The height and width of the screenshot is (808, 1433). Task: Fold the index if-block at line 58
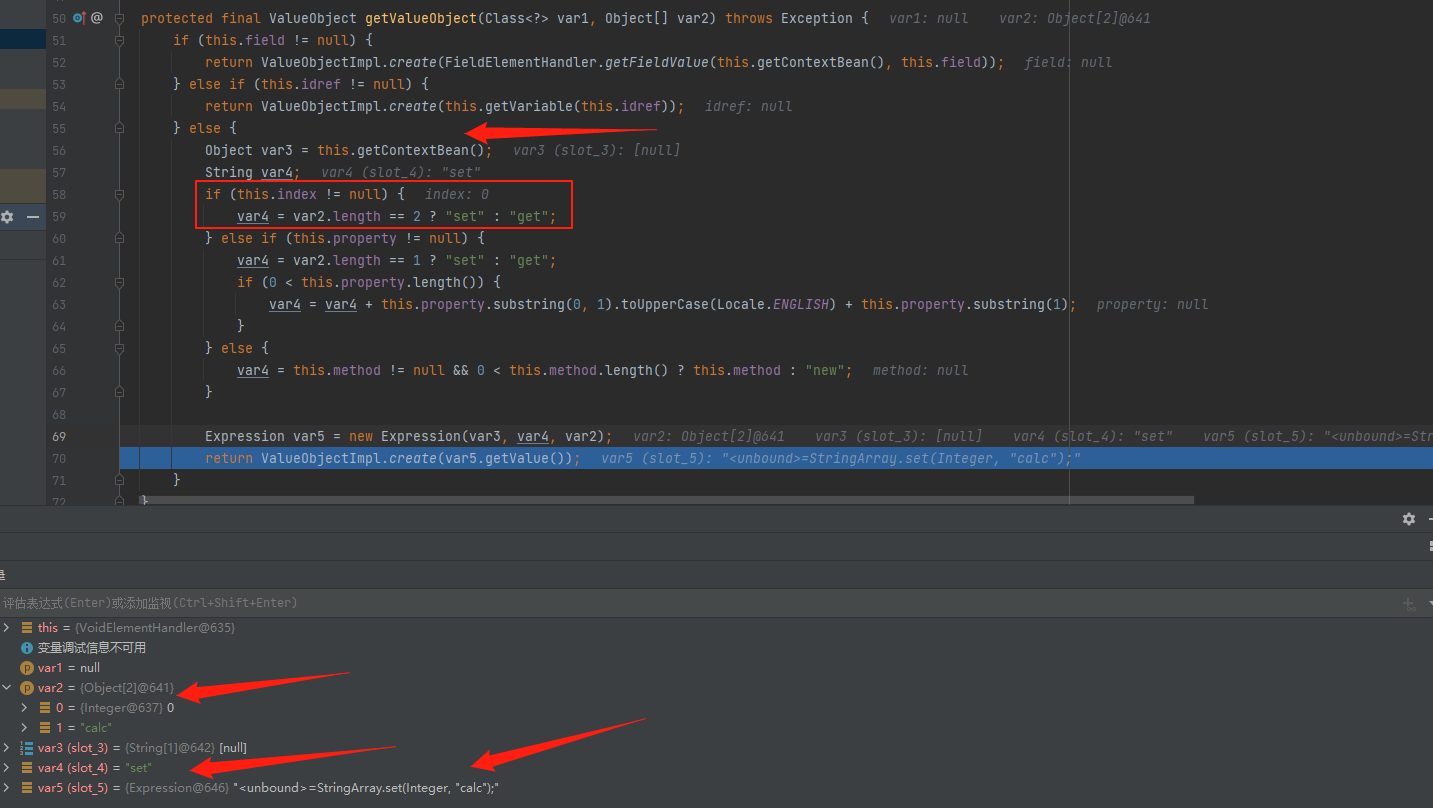[x=119, y=194]
